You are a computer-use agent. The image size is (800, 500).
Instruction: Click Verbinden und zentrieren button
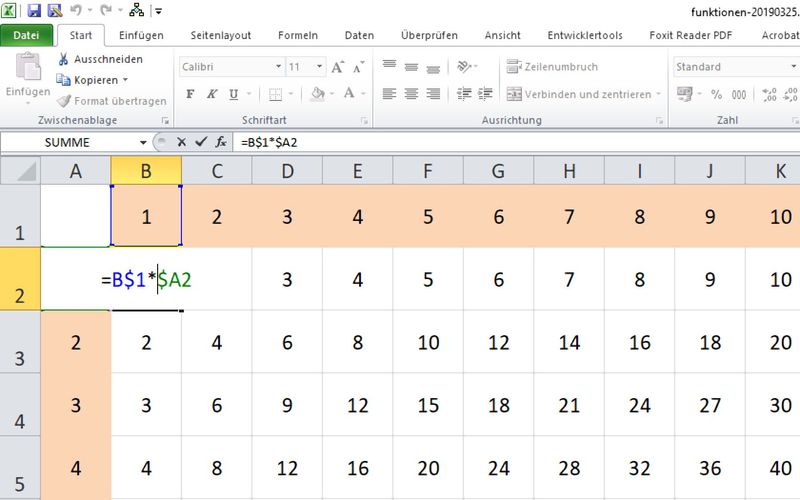pyautogui.click(x=580, y=94)
